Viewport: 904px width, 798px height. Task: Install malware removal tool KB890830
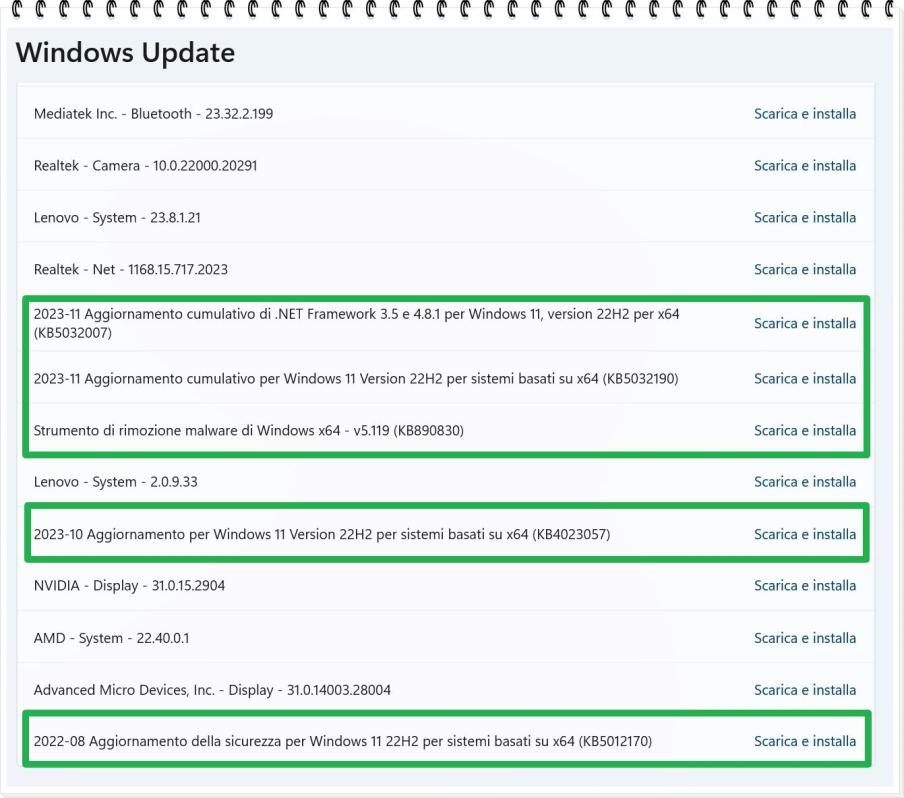[x=804, y=431]
